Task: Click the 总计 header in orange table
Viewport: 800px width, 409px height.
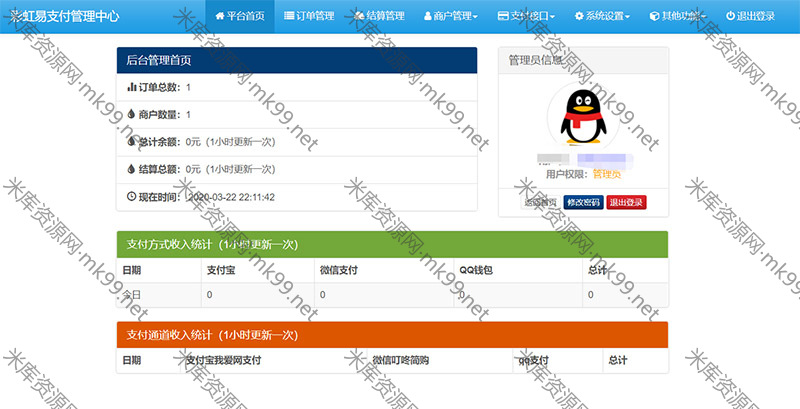Action: pyautogui.click(x=617, y=361)
